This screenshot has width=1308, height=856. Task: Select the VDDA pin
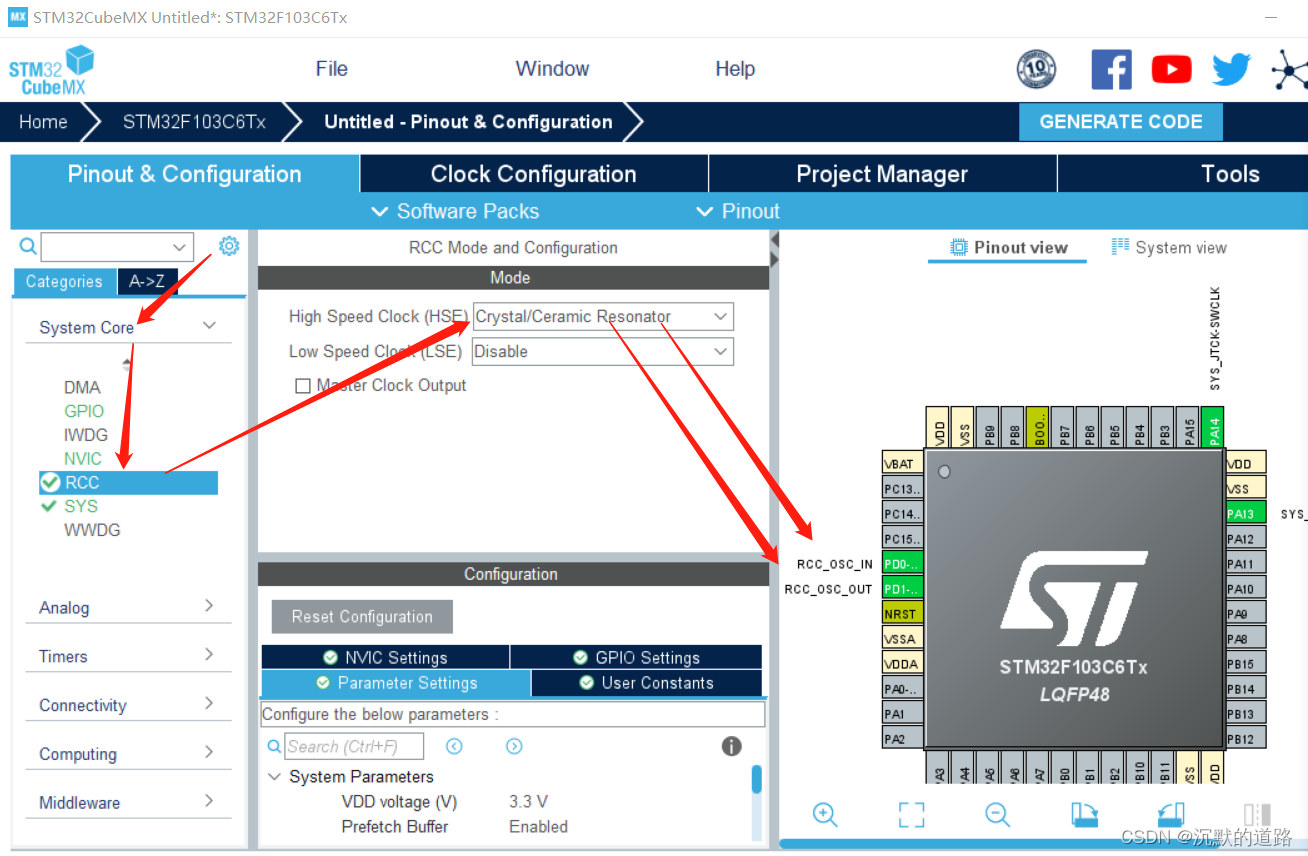(x=902, y=663)
